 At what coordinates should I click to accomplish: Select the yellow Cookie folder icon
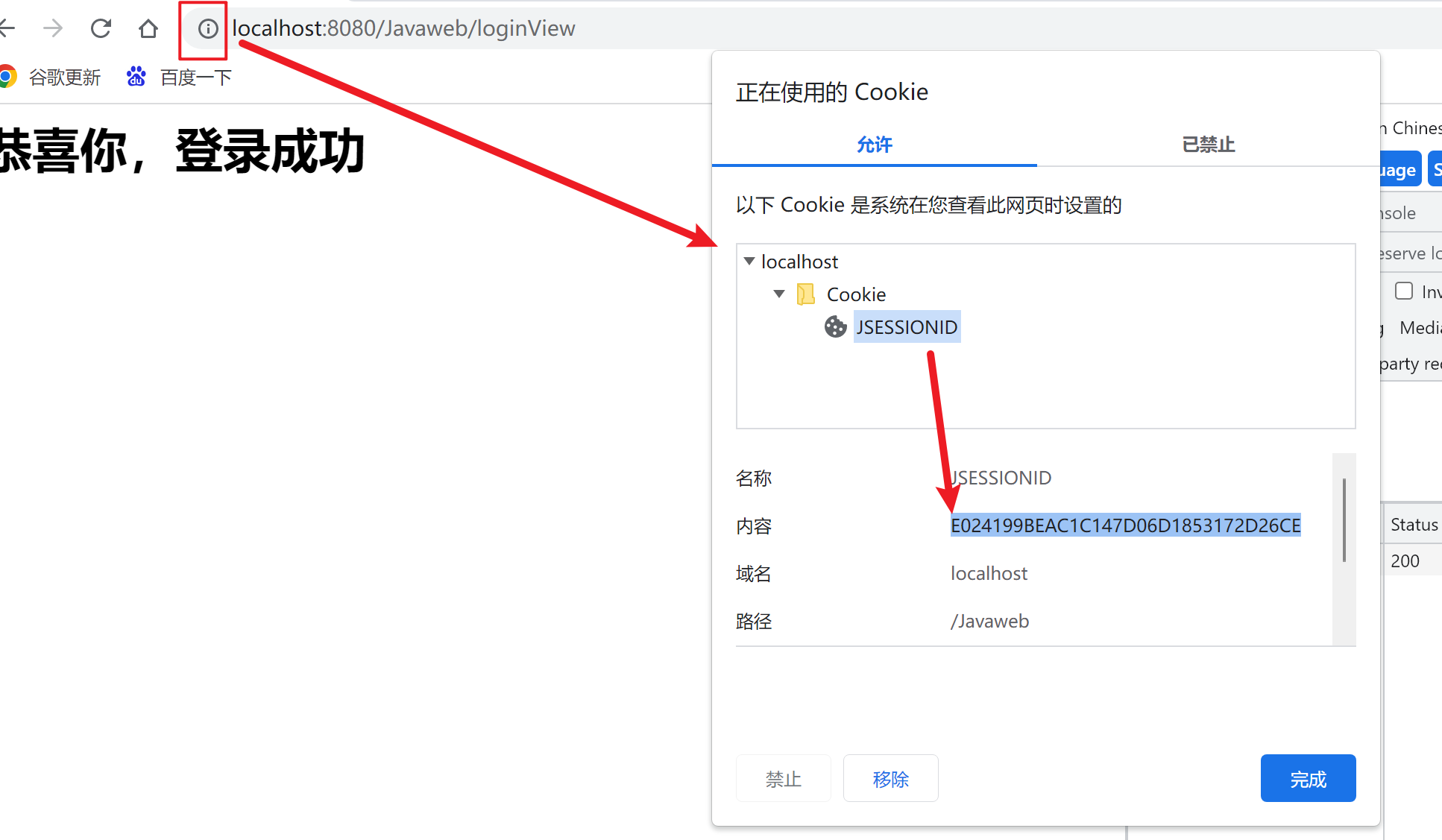[805, 294]
